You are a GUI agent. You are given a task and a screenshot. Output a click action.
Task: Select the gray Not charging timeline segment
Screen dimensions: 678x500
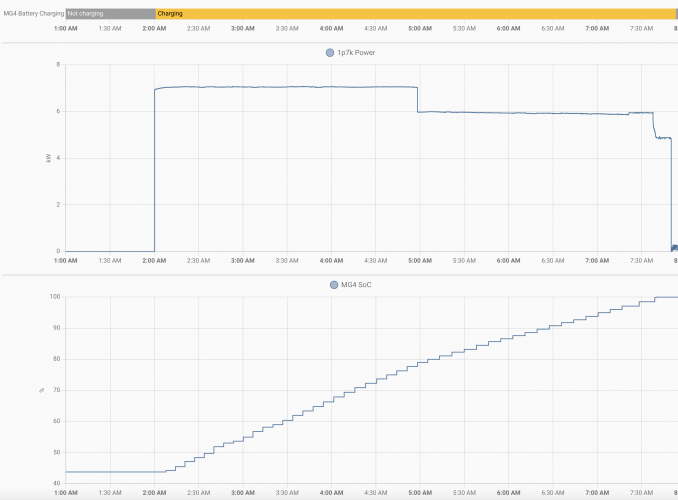110,14
